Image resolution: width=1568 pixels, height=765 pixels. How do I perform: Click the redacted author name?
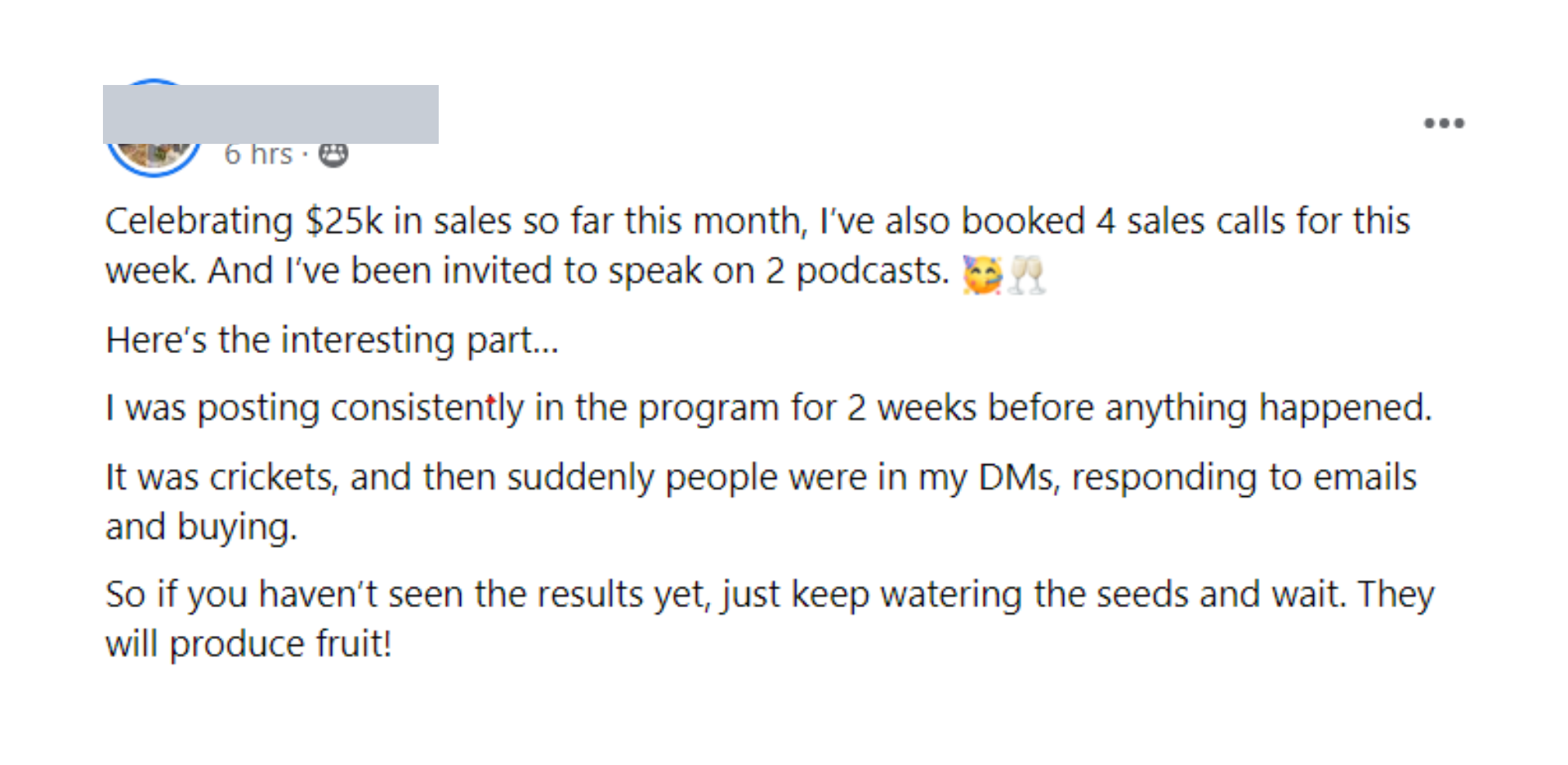(x=270, y=114)
